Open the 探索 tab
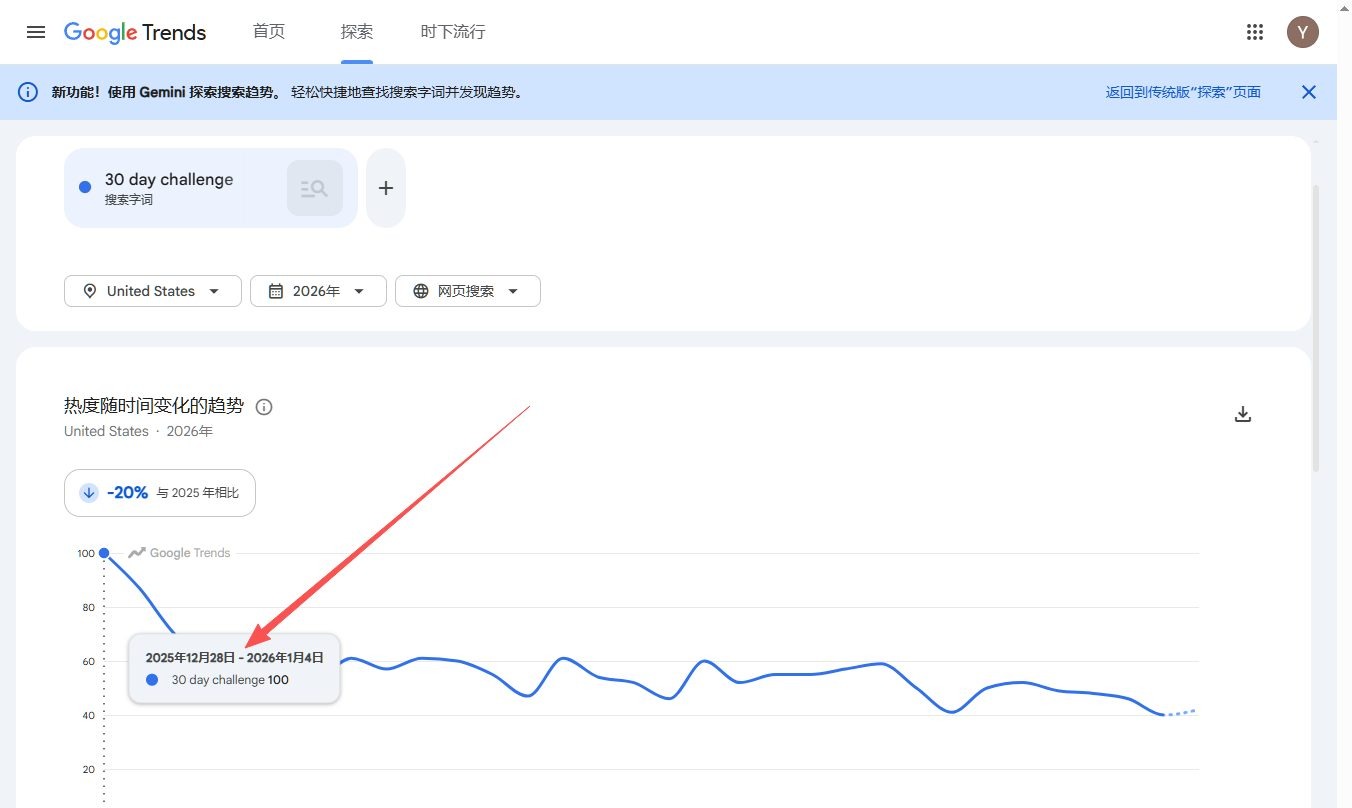 [x=357, y=32]
